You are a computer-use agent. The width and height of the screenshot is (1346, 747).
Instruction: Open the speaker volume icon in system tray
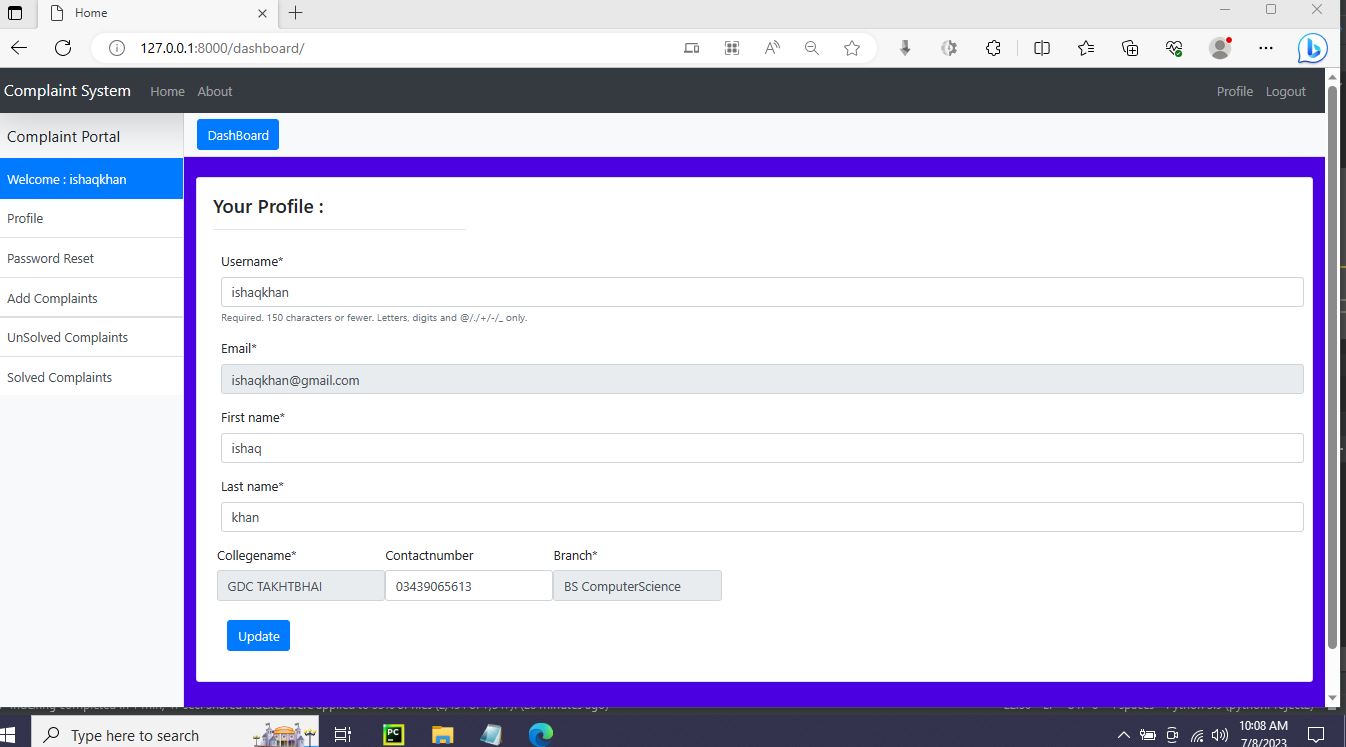(1218, 734)
